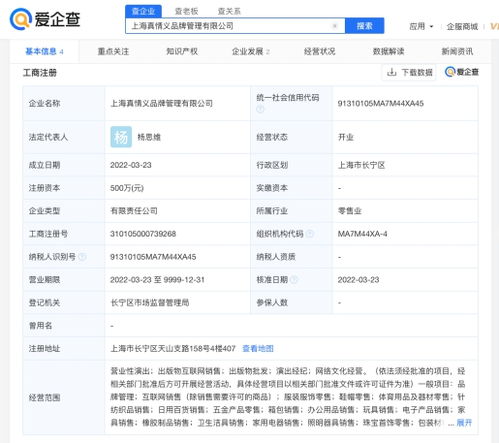Click the 下载数据 button

409,72
